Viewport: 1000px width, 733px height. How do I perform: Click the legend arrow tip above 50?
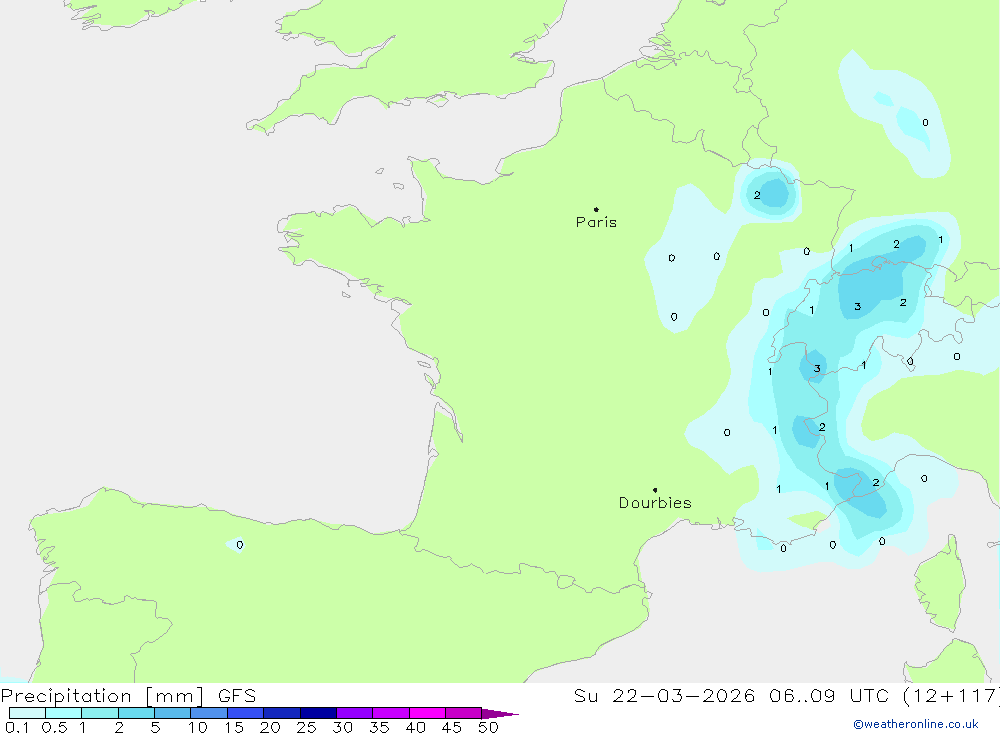[501, 713]
